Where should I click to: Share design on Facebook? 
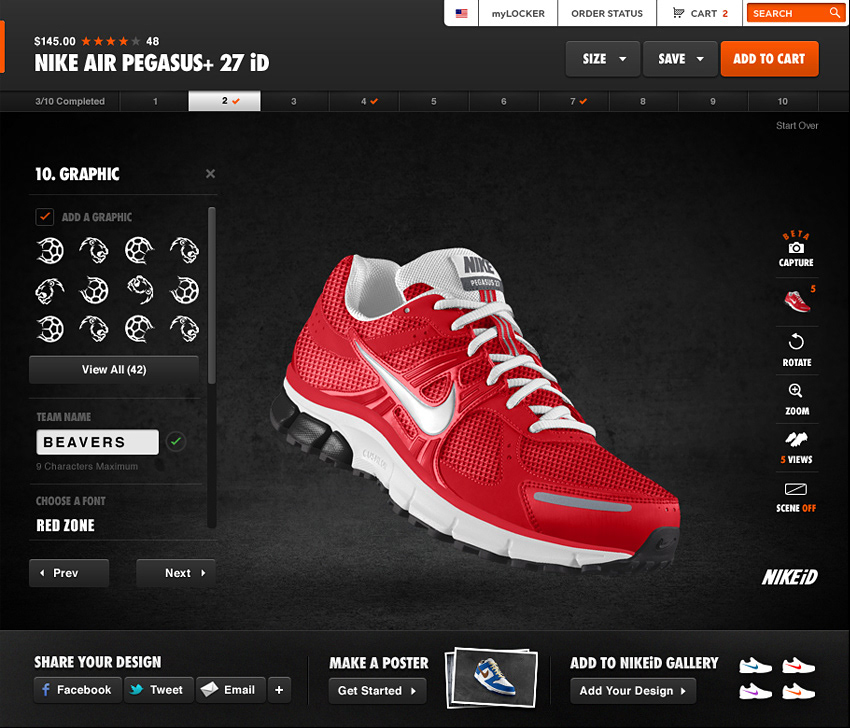point(78,690)
